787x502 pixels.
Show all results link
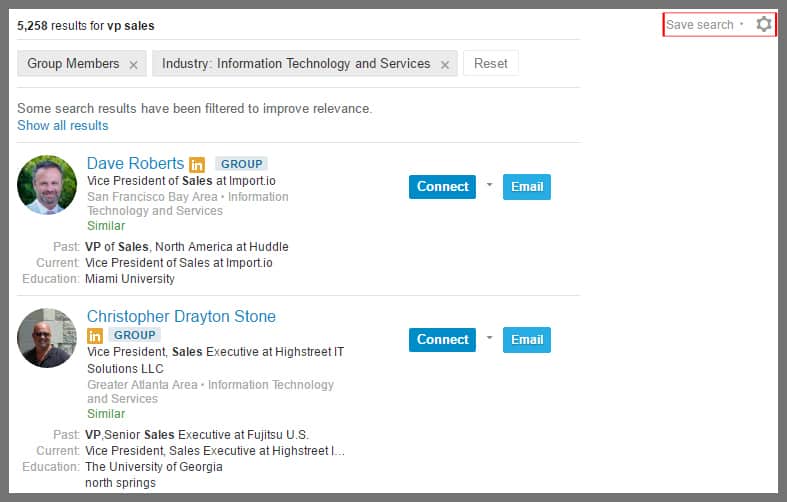tap(63, 125)
